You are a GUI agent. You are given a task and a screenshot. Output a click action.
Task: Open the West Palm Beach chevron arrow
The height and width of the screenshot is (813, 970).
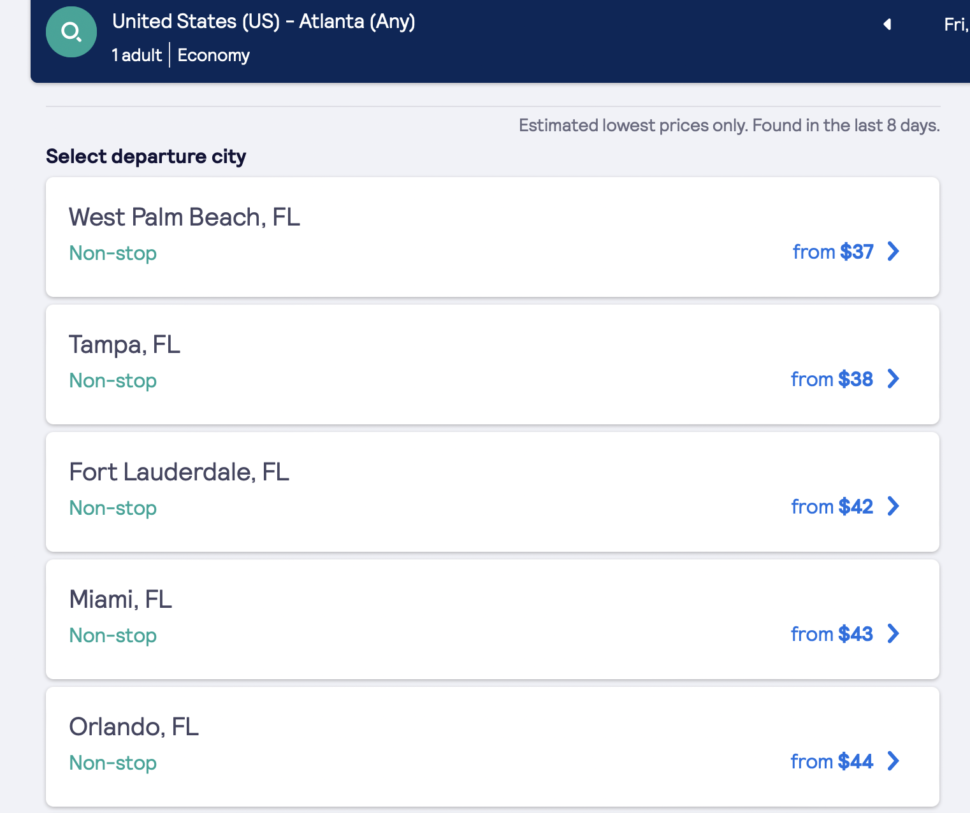pos(892,251)
